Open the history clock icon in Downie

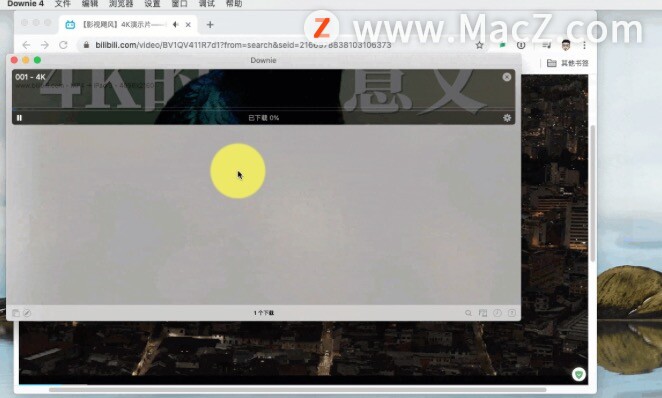point(497,313)
